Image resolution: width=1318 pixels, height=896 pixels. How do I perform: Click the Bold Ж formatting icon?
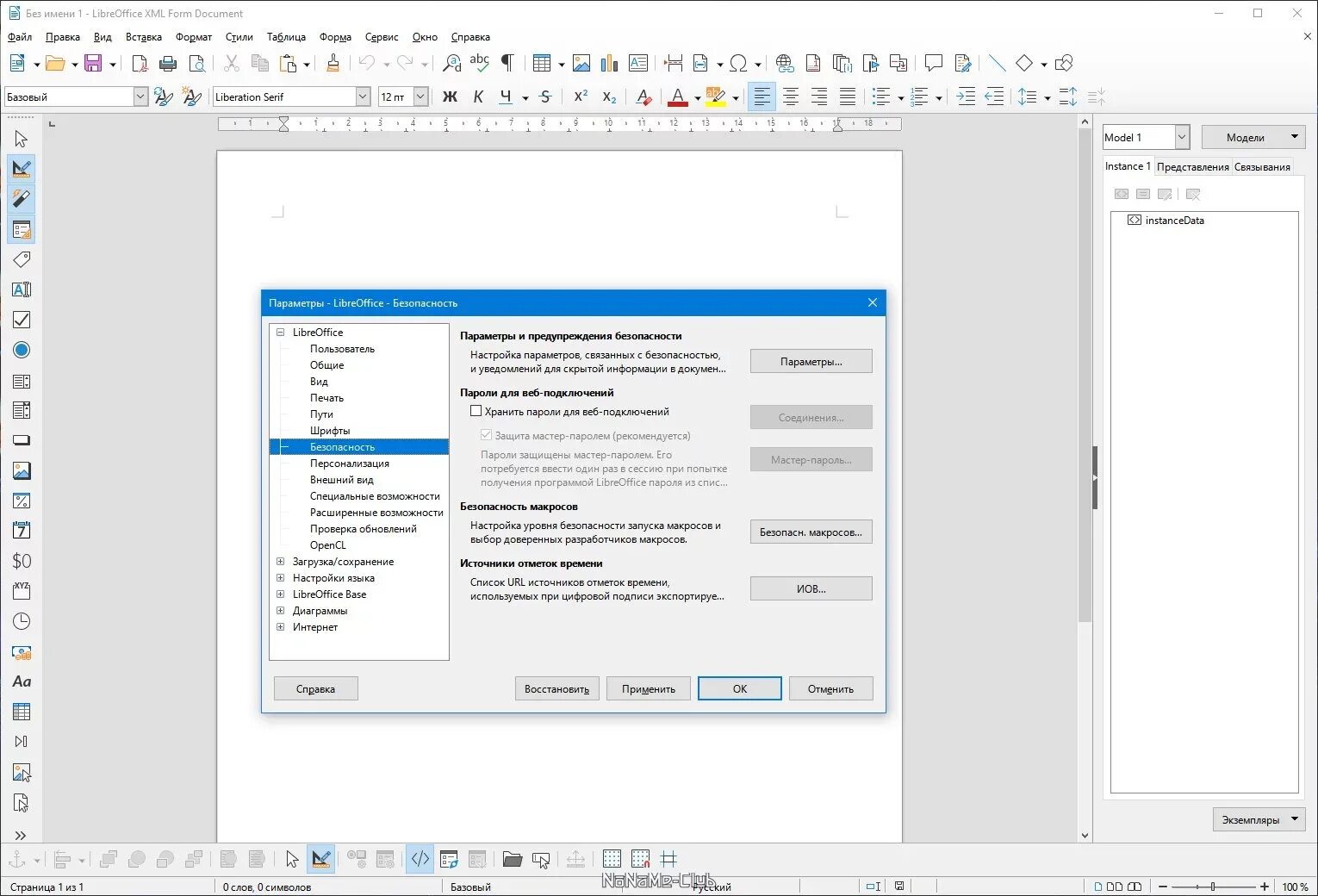[450, 96]
